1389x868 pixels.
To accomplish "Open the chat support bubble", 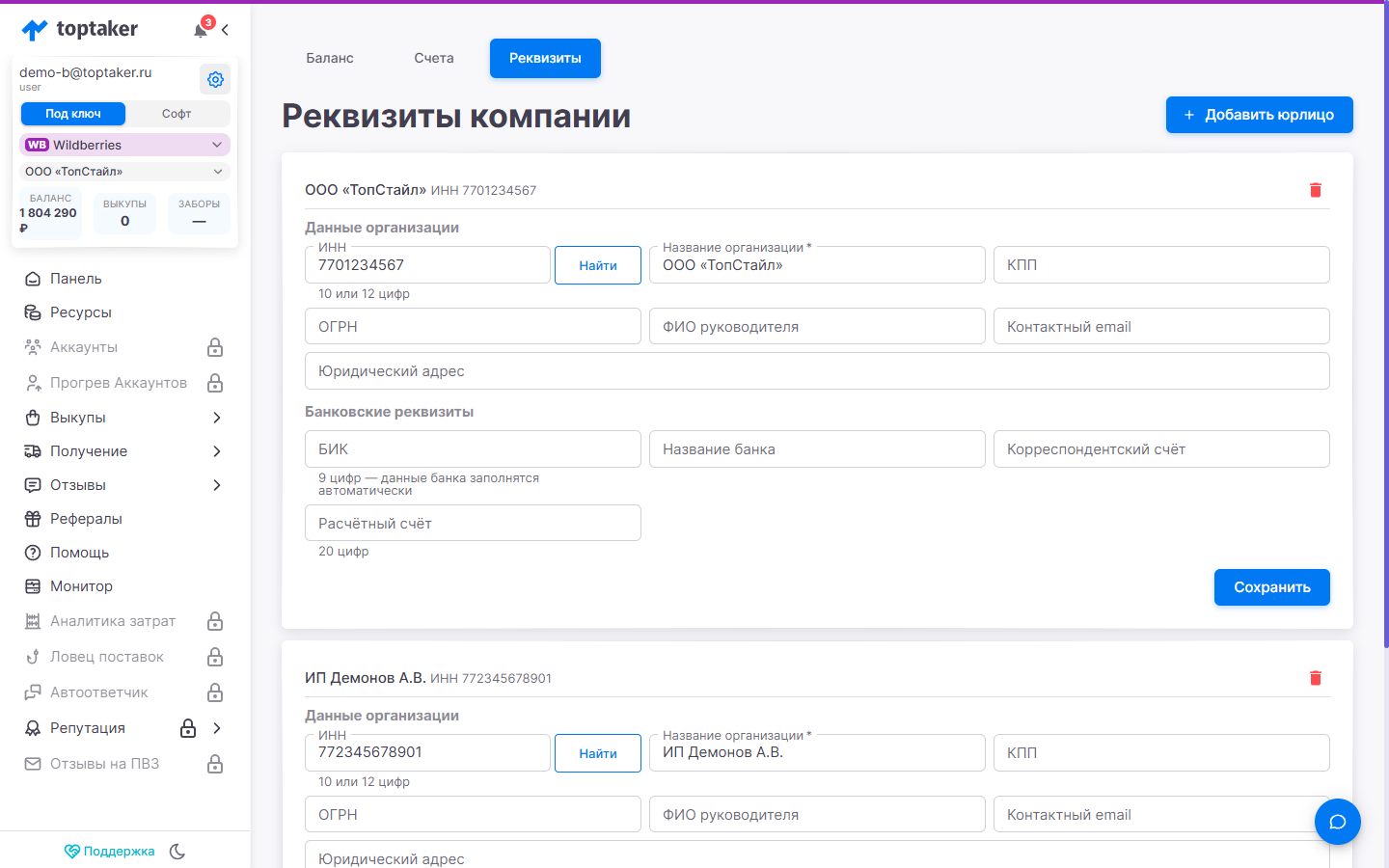I will point(1338,822).
